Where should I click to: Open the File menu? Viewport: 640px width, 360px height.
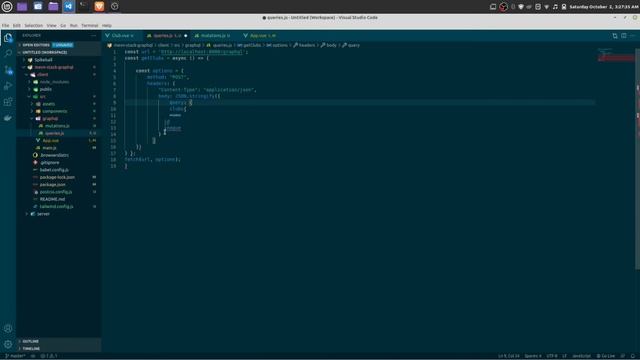tap(5, 25)
